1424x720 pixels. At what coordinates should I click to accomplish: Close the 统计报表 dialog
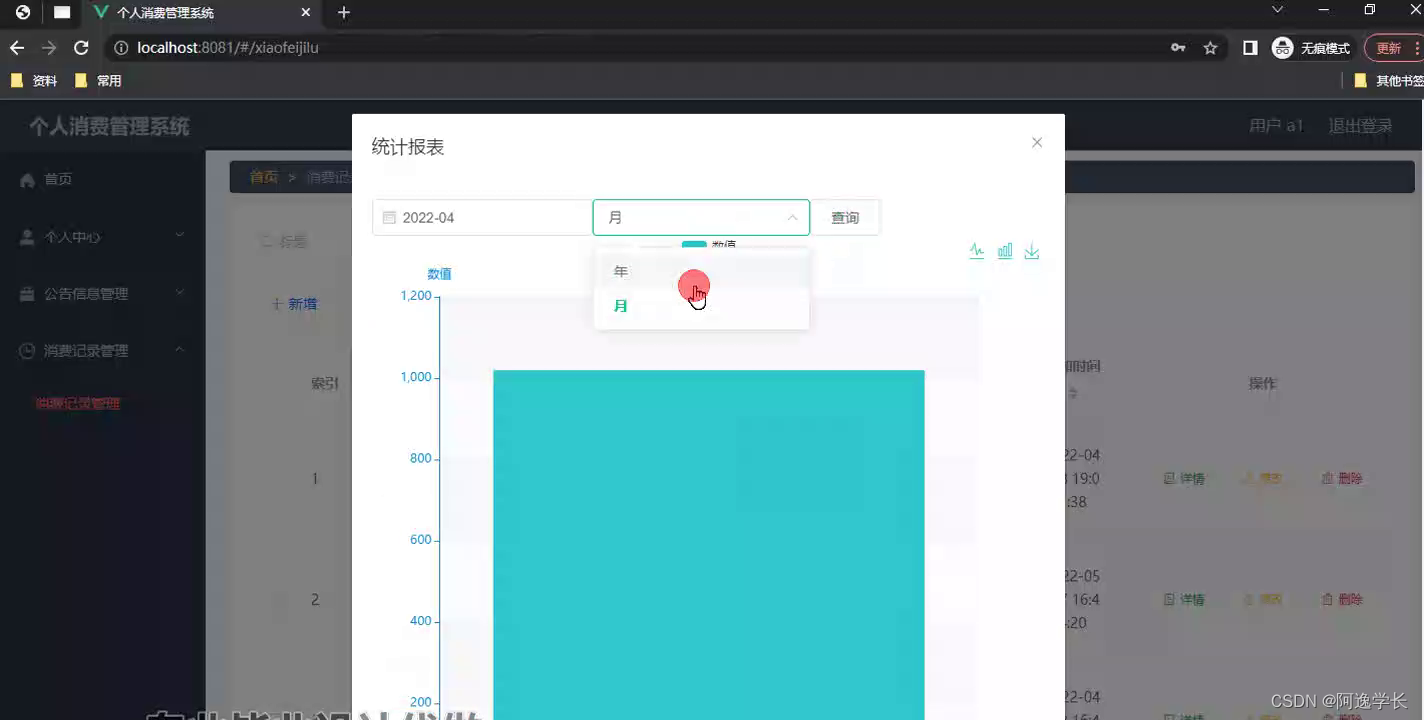[1037, 142]
